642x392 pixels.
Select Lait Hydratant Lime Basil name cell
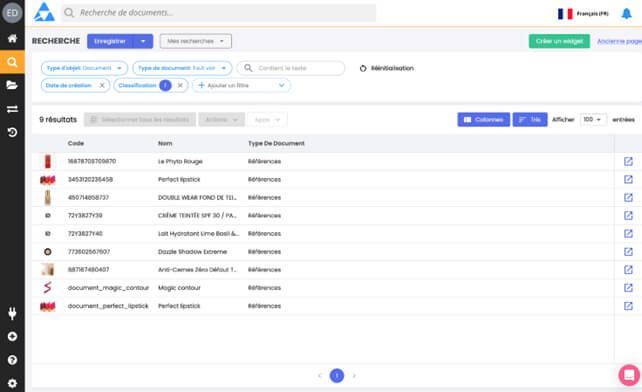point(199,233)
